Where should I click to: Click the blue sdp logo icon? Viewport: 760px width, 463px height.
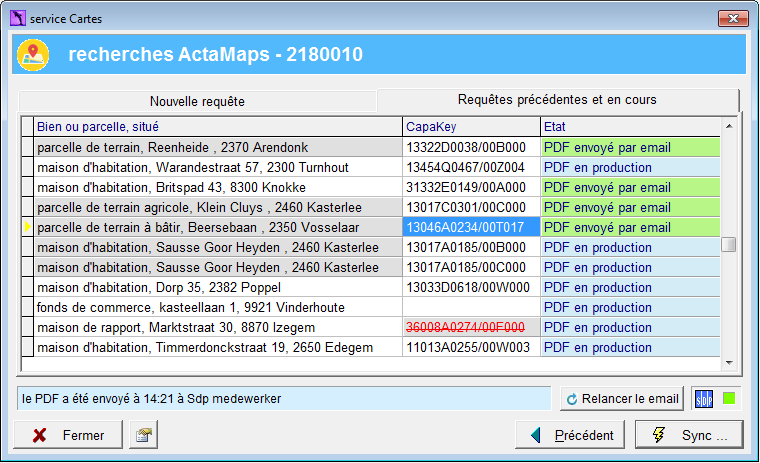coord(704,399)
